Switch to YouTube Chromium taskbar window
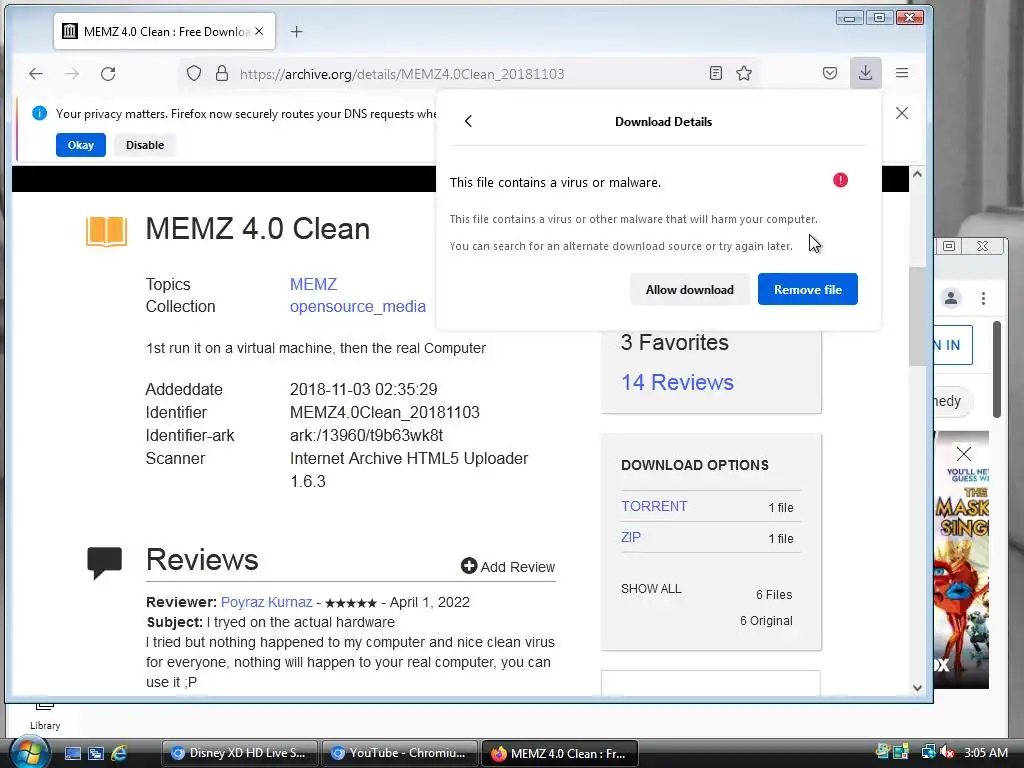 point(399,753)
